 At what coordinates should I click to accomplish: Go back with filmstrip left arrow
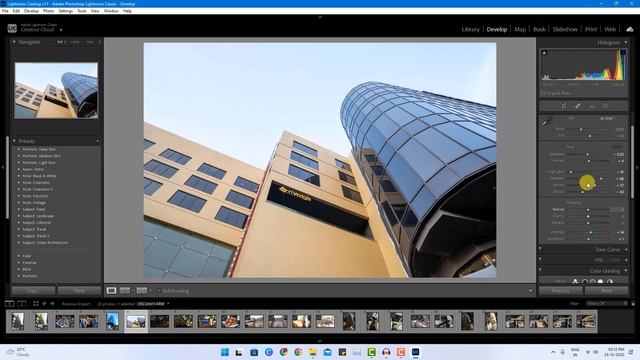point(44,304)
